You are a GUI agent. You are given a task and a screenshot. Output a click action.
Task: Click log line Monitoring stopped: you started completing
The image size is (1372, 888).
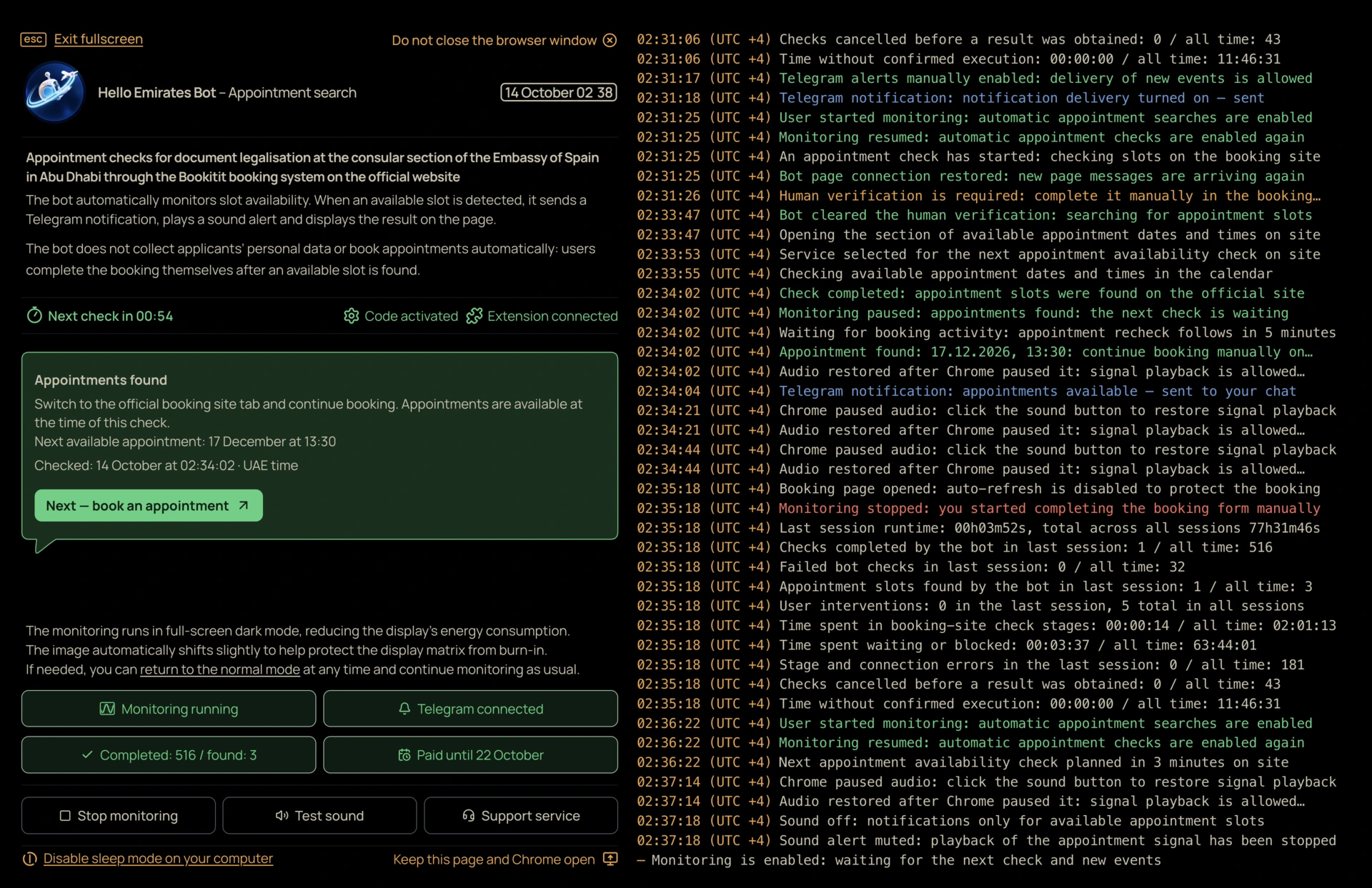click(x=978, y=508)
